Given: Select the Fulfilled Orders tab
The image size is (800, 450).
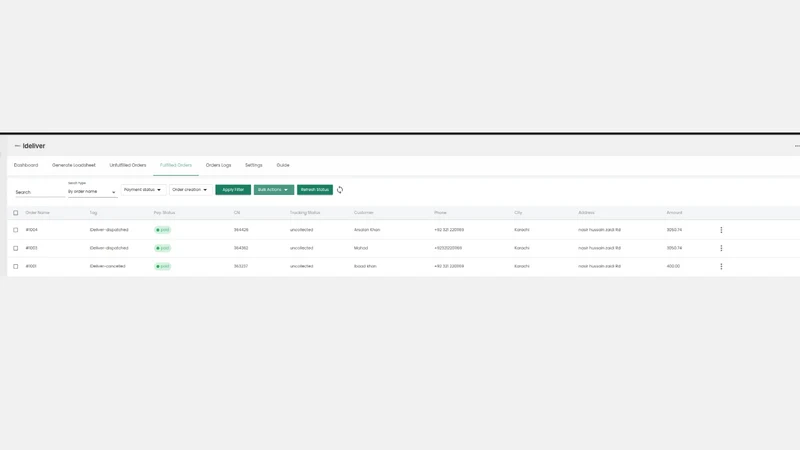Looking at the screenshot, I should tap(176, 165).
